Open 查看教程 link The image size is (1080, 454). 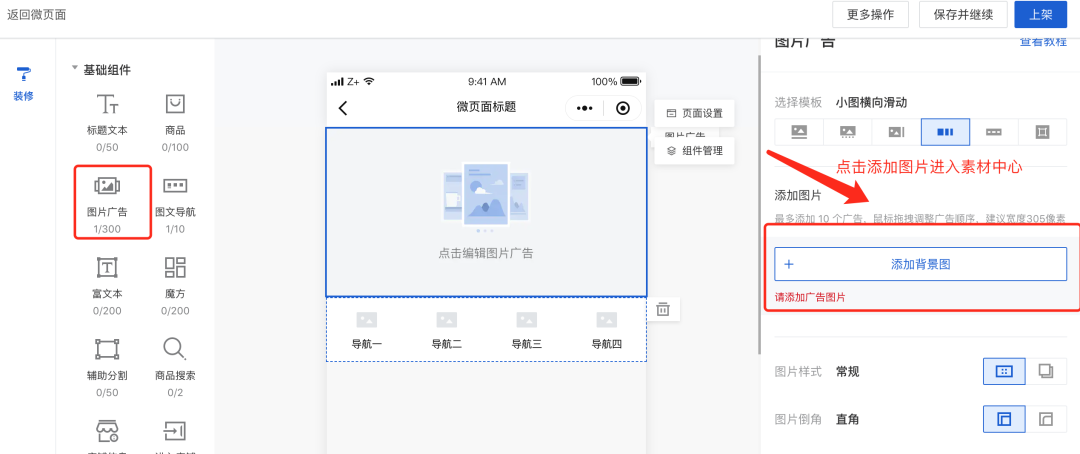pyautogui.click(x=1043, y=41)
